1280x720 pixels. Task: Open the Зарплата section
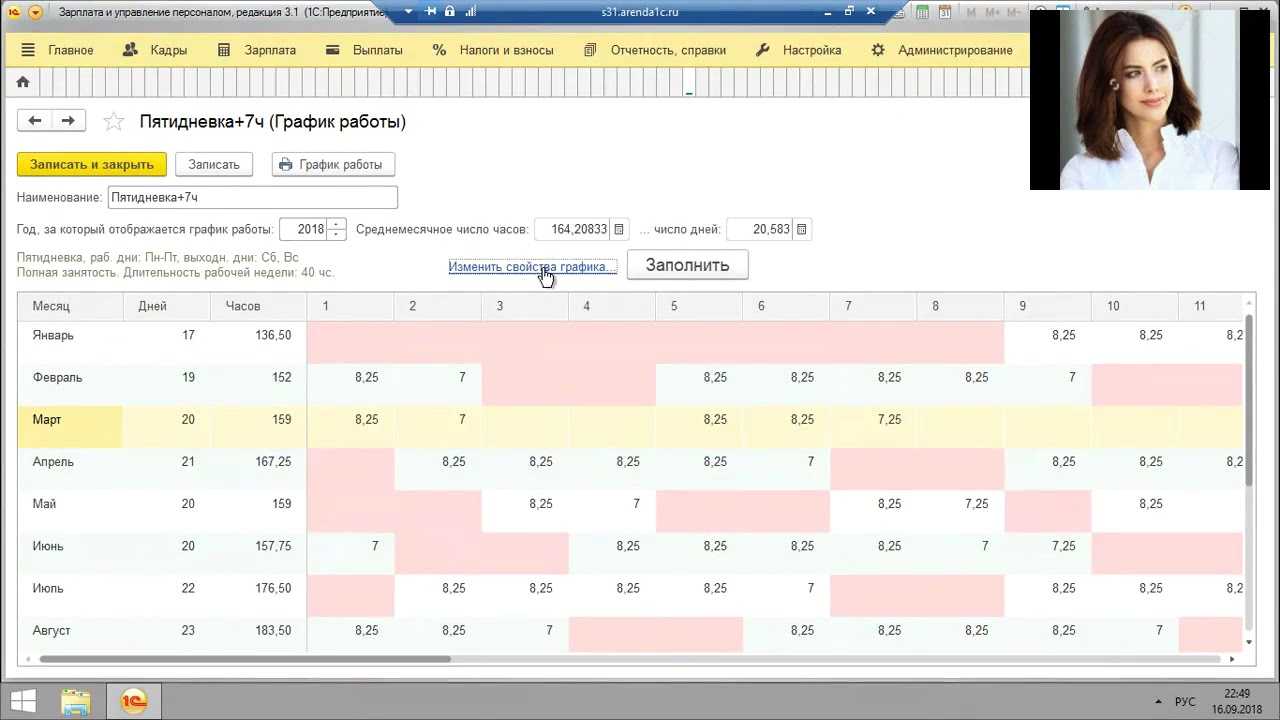257,50
